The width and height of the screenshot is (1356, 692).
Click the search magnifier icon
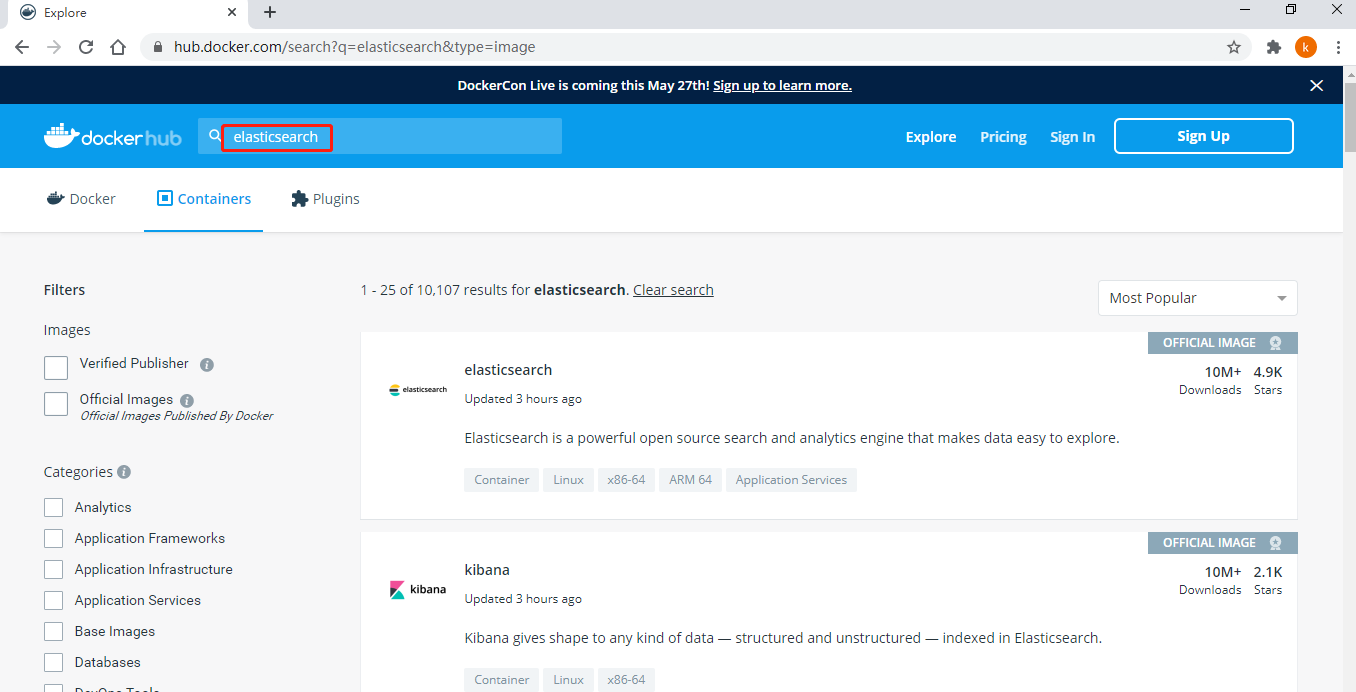click(215, 135)
